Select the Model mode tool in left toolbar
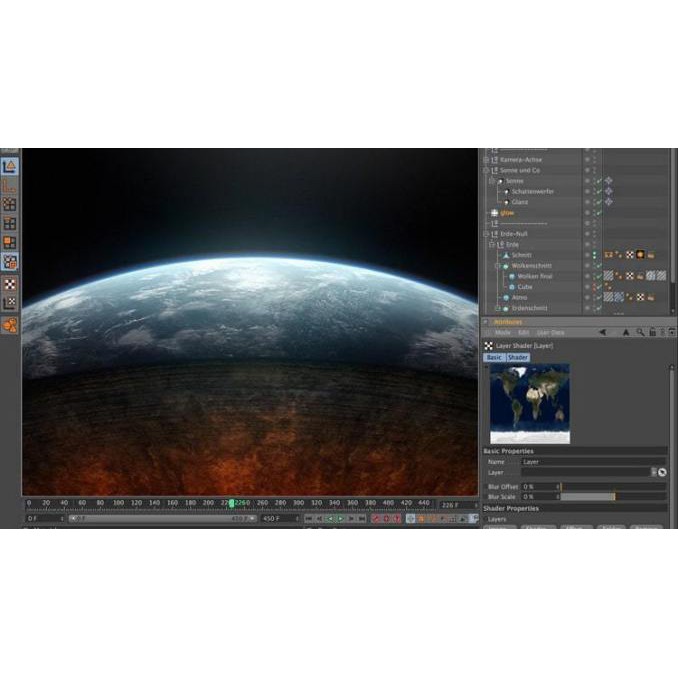 pos(10,166)
